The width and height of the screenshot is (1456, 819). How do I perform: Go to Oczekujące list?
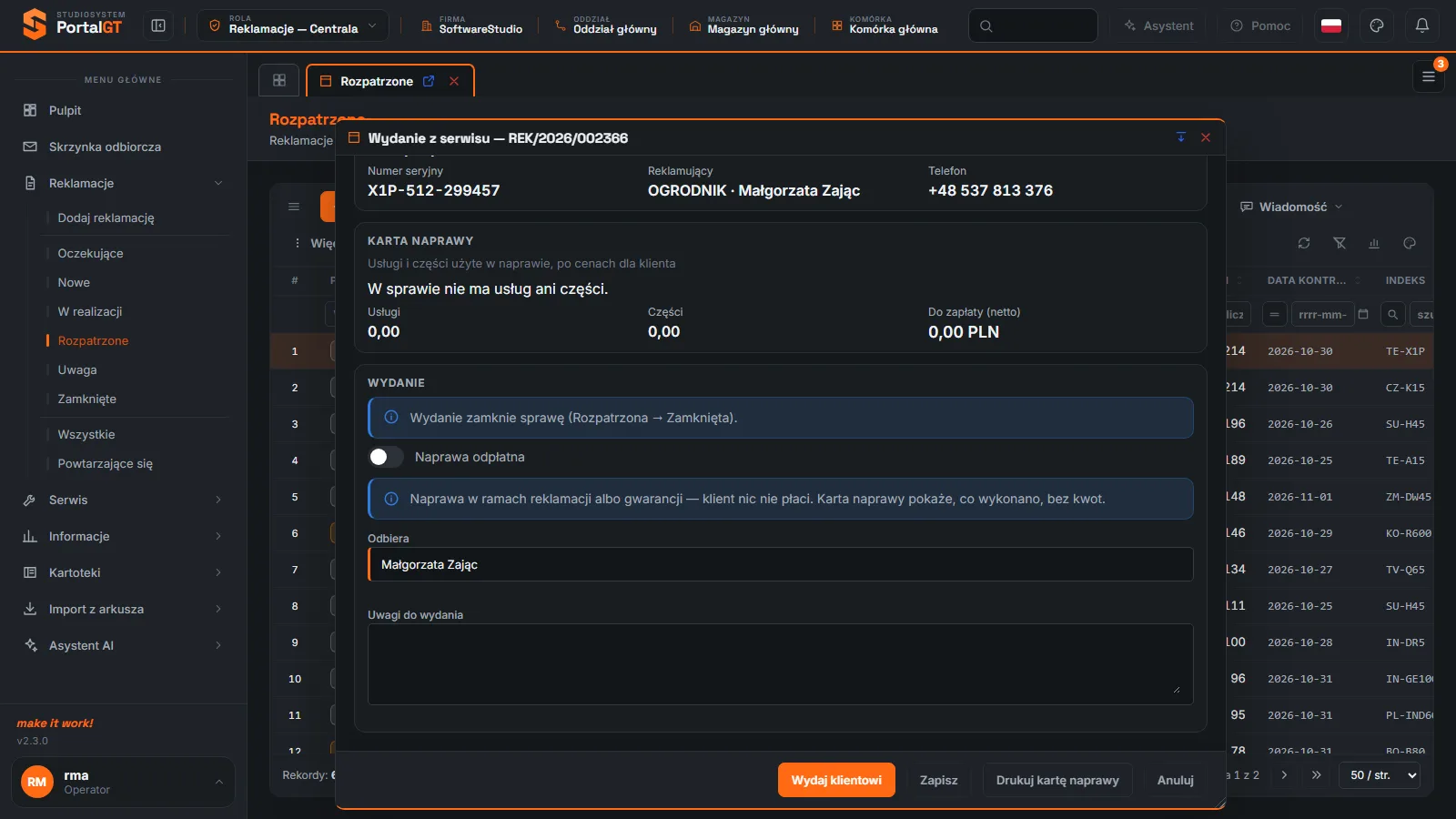[90, 253]
